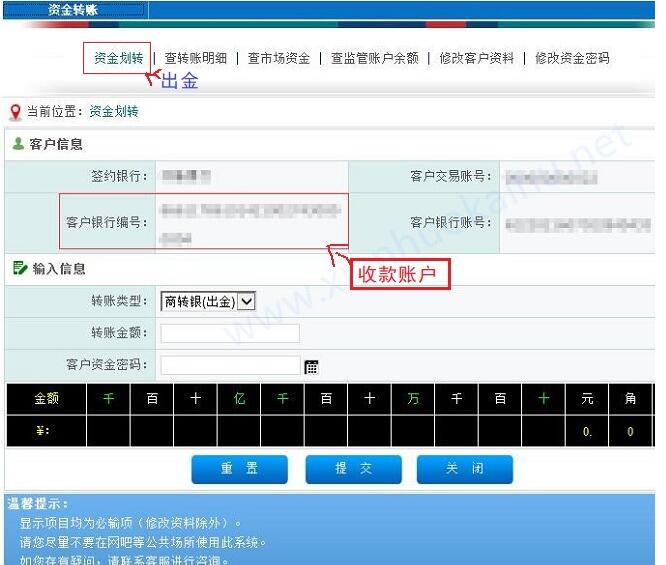Click the 元 column header
Viewport: 666px width, 565px height.
click(587, 398)
